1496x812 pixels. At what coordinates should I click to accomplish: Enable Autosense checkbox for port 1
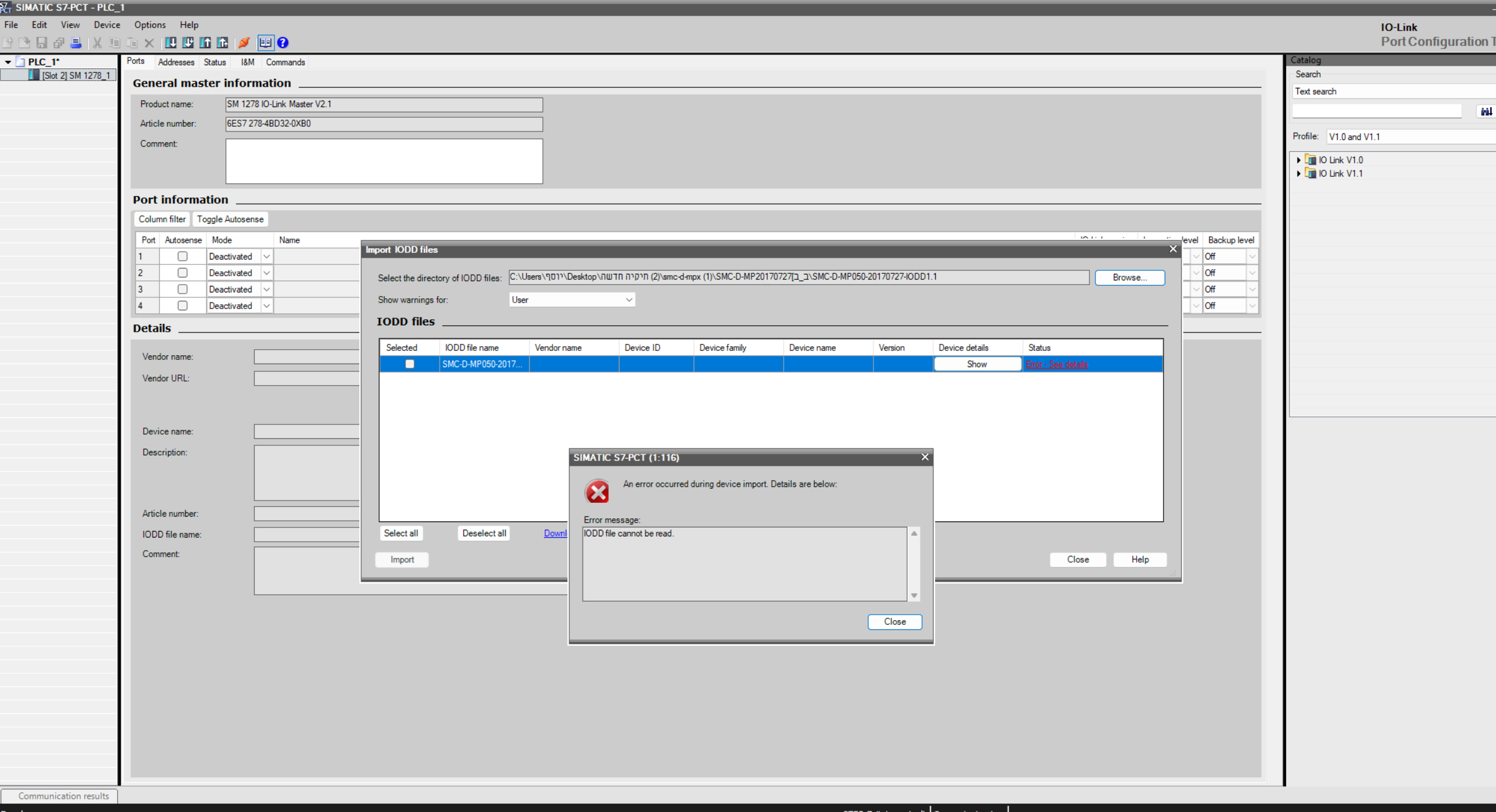[x=182, y=256]
